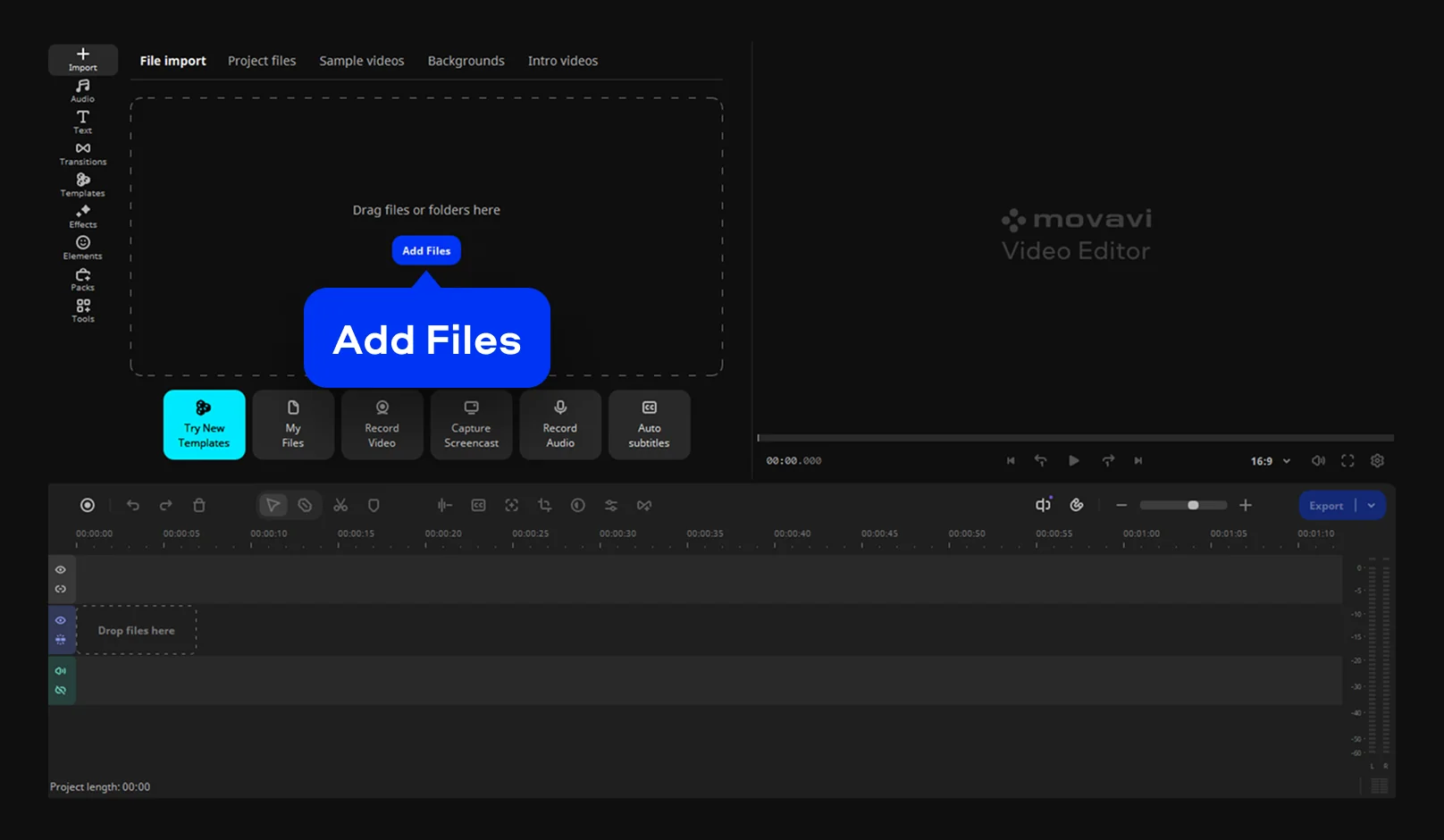Switch to the File import tab
This screenshot has width=1444, height=840.
click(172, 61)
